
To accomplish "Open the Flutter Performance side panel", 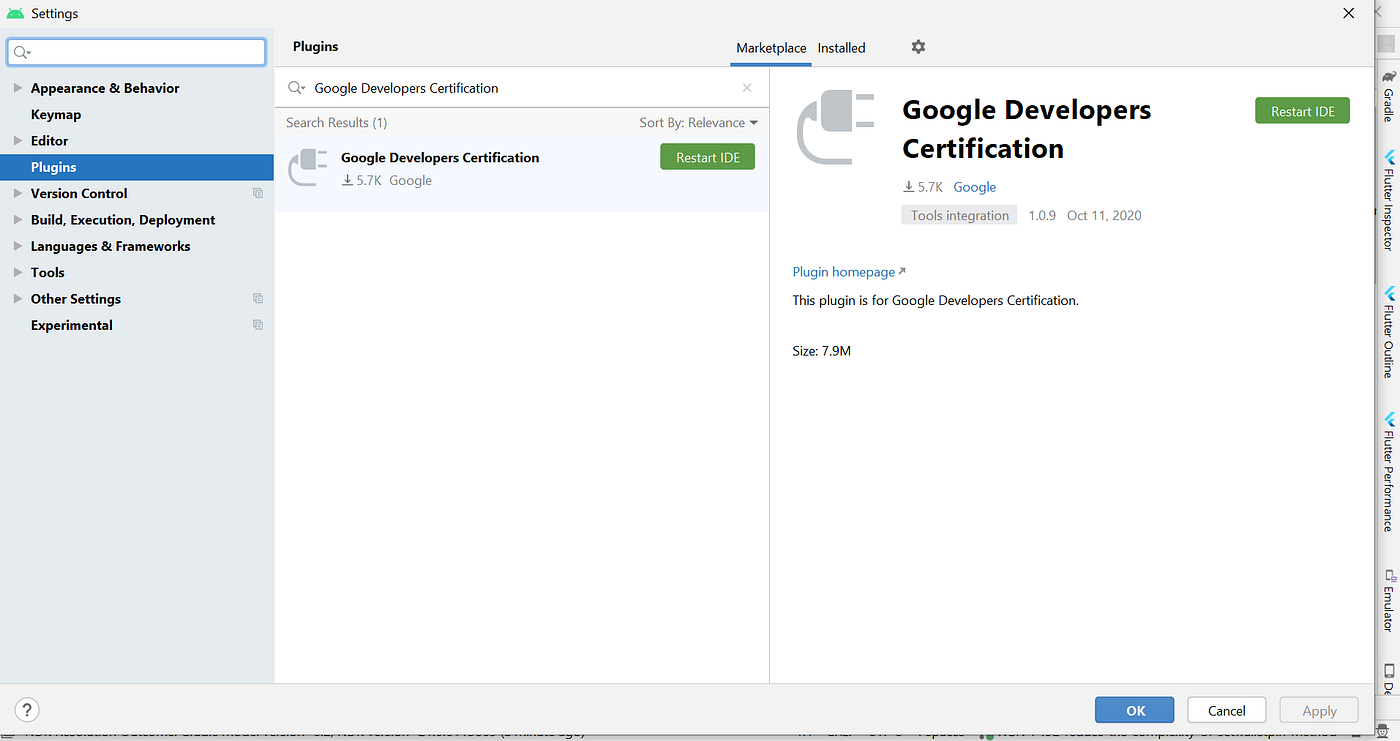I will click(1389, 473).
